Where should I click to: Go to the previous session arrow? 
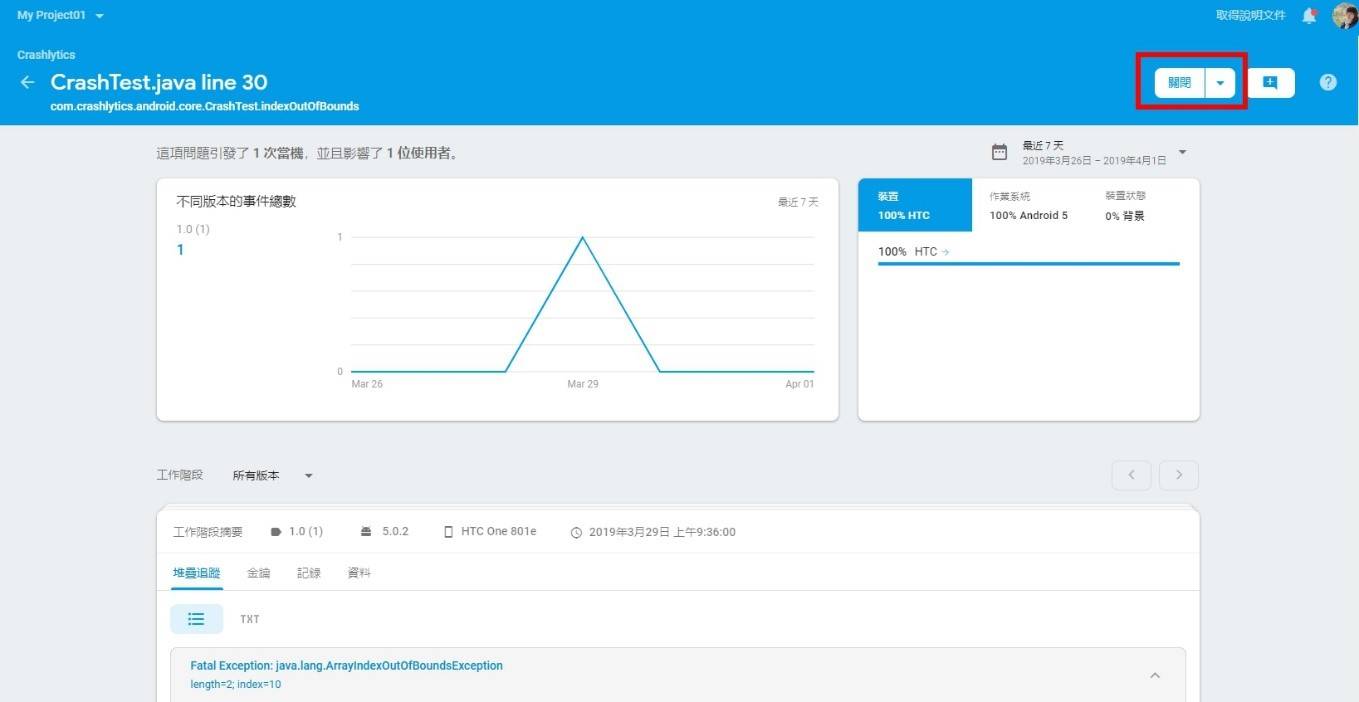(1131, 475)
